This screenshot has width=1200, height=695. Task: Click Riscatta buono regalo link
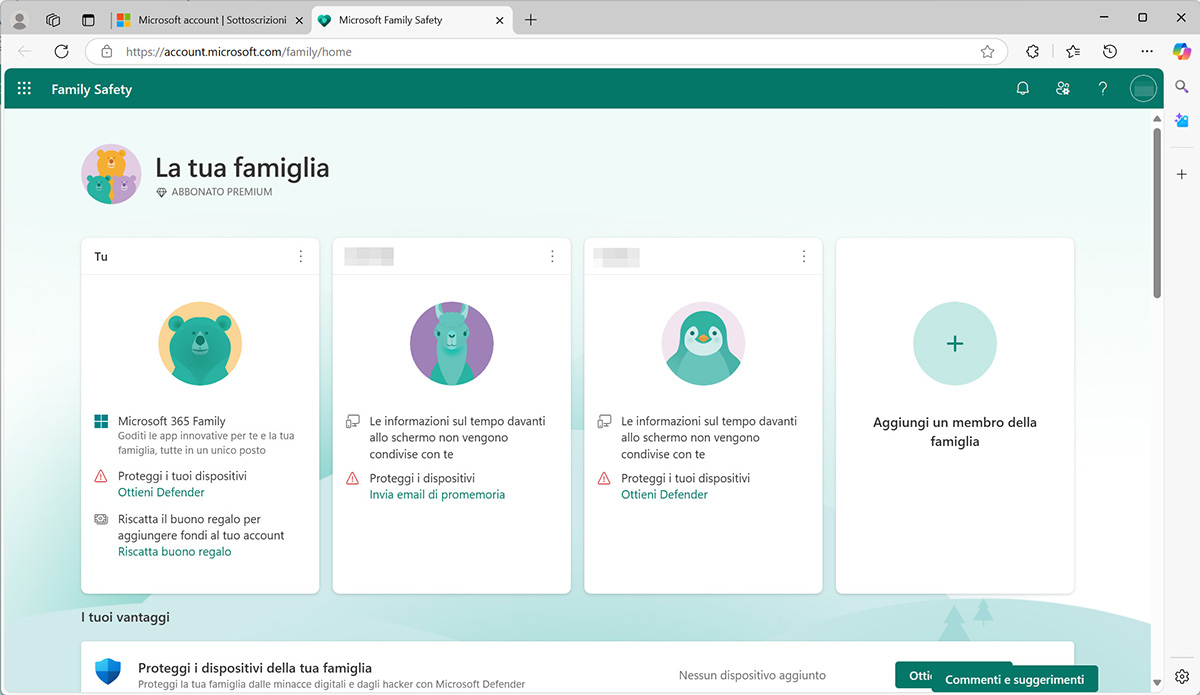(174, 551)
